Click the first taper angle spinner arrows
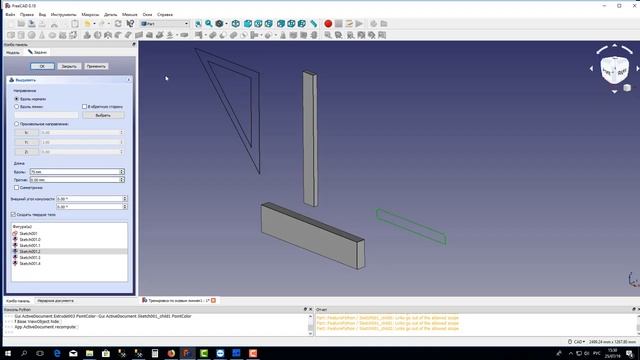 125,199
